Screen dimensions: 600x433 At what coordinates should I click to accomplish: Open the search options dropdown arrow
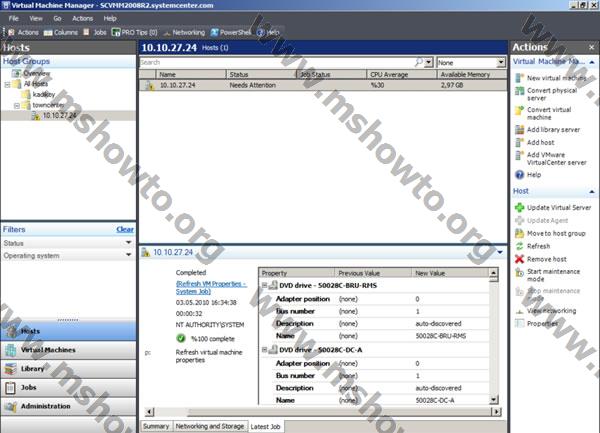click(x=429, y=62)
